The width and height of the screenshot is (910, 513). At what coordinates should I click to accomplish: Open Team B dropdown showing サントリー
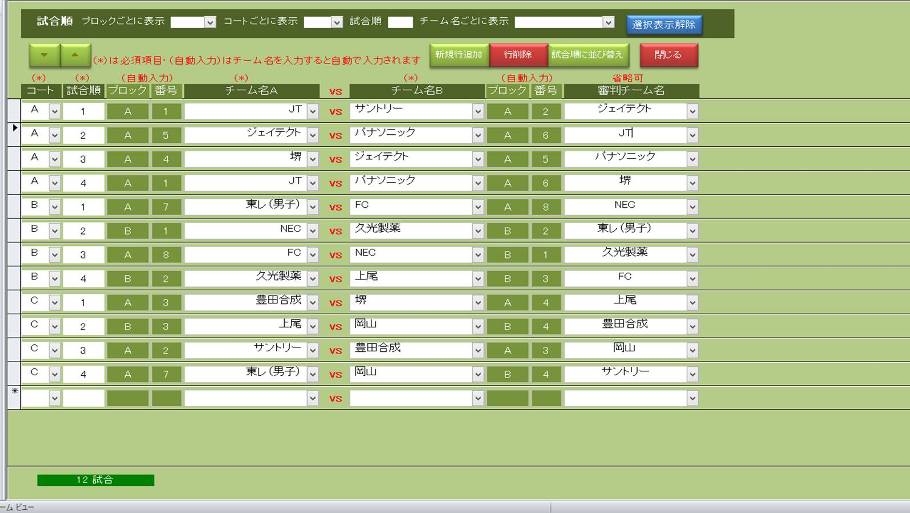(x=478, y=111)
